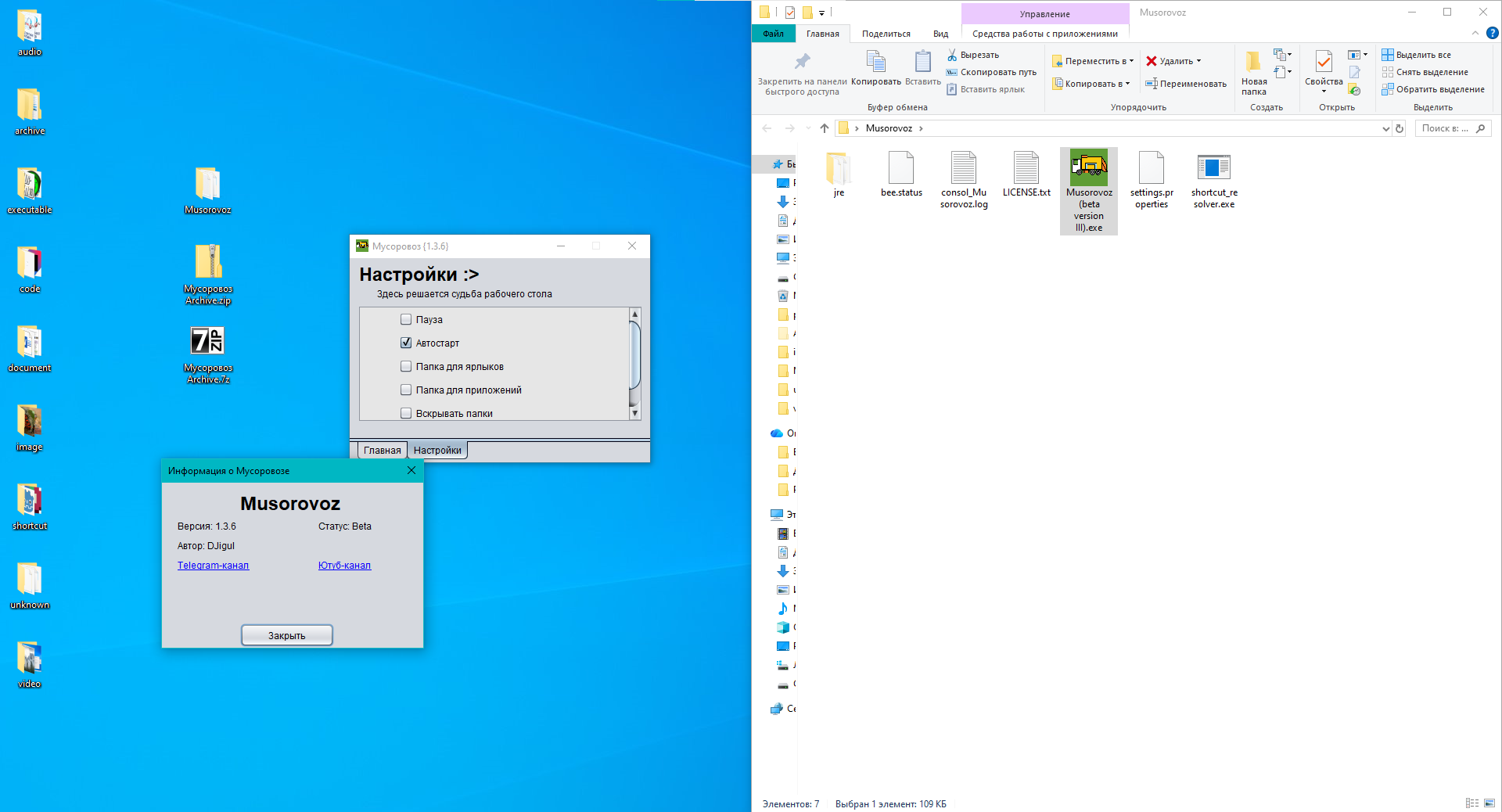Close the Информация о Мусоровозе dialog

tap(411, 470)
